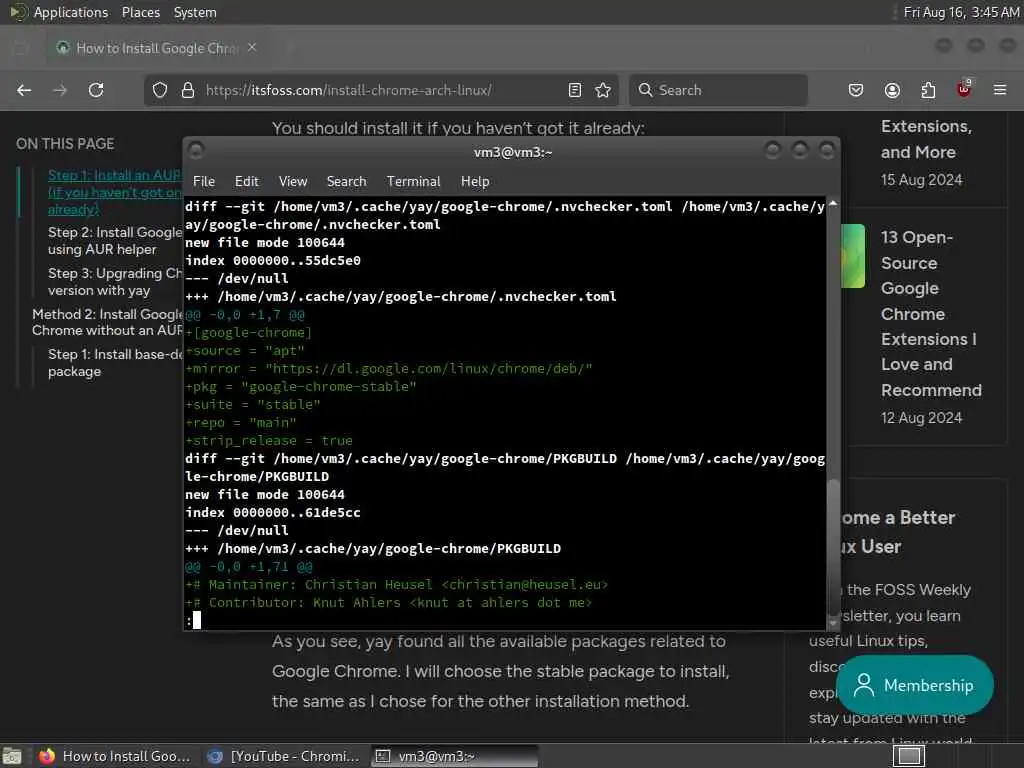Click the 15 Aug 2024 date text
Image resolution: width=1024 pixels, height=768 pixels.
[x=921, y=180]
